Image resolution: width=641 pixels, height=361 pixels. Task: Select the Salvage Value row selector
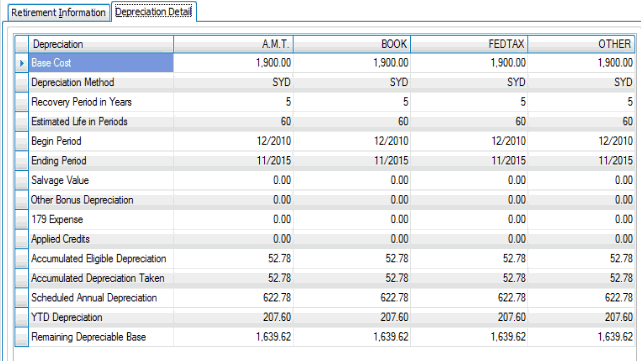tap(22, 180)
